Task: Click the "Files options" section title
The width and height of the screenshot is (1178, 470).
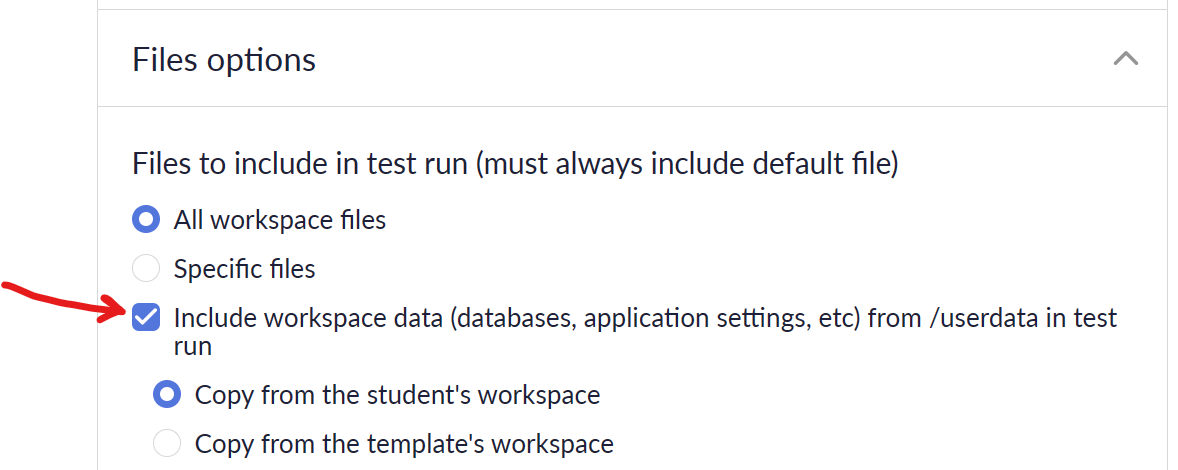Action: point(224,59)
